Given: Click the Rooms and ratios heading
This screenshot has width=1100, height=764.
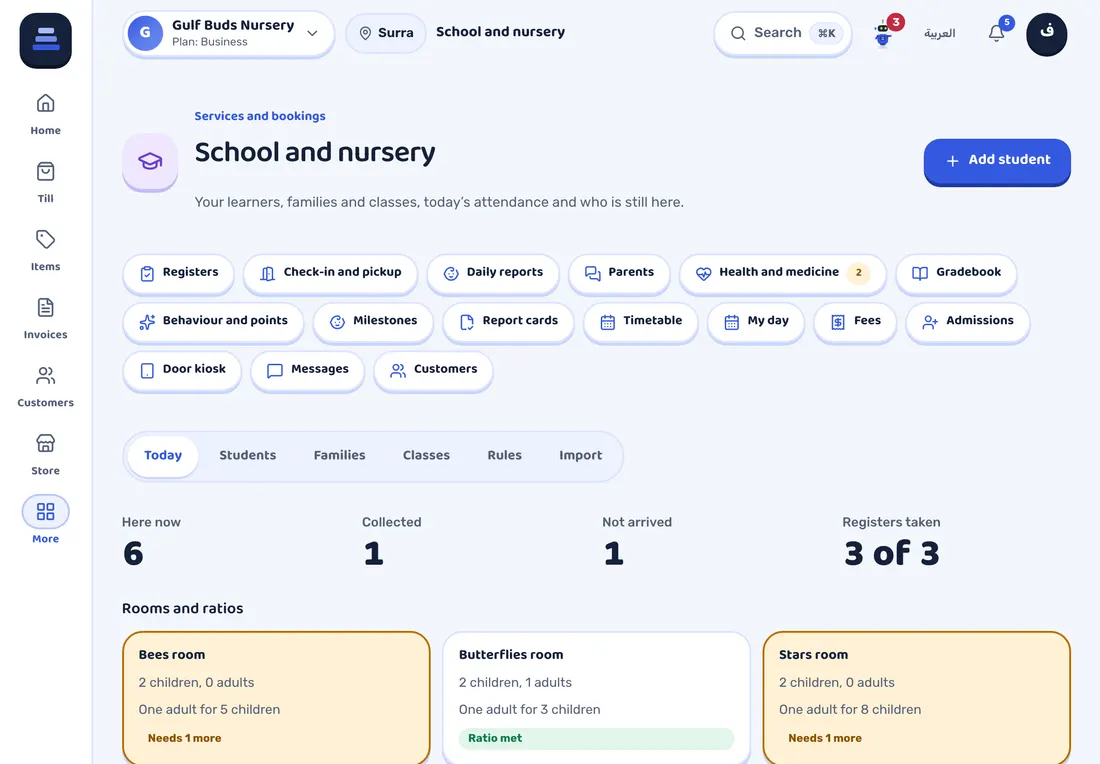Looking at the screenshot, I should click(x=182, y=608).
